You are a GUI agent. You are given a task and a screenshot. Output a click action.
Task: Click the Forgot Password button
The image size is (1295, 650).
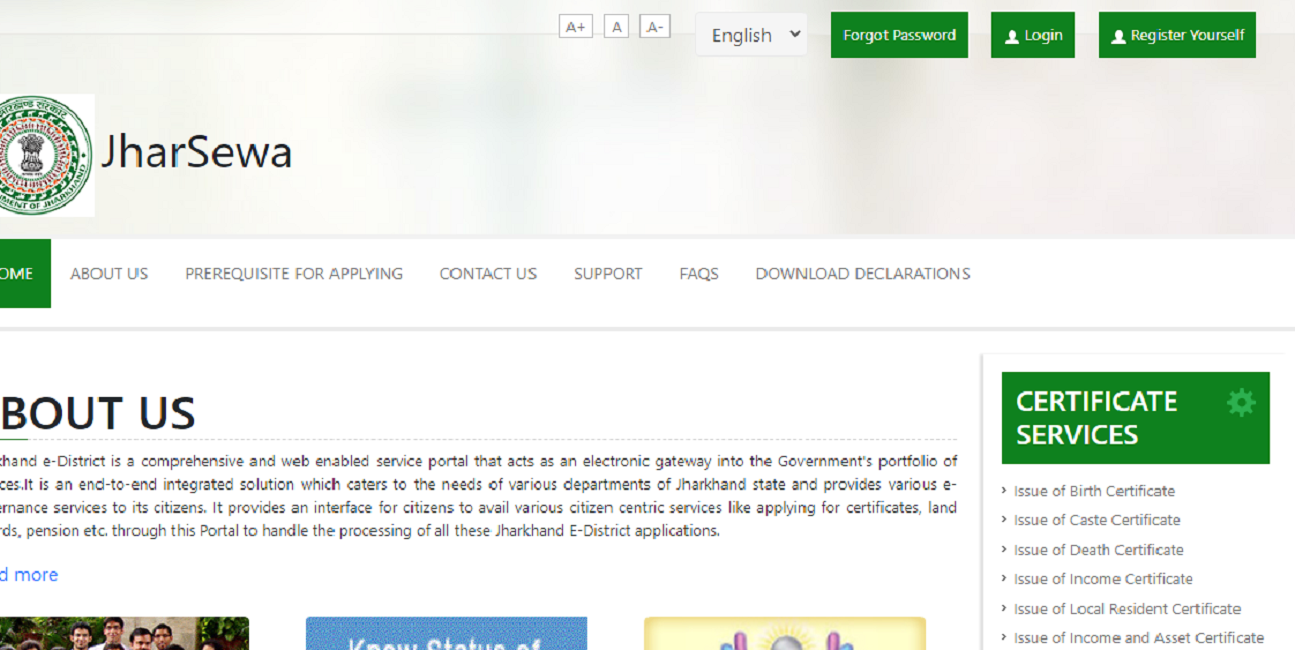coord(899,35)
